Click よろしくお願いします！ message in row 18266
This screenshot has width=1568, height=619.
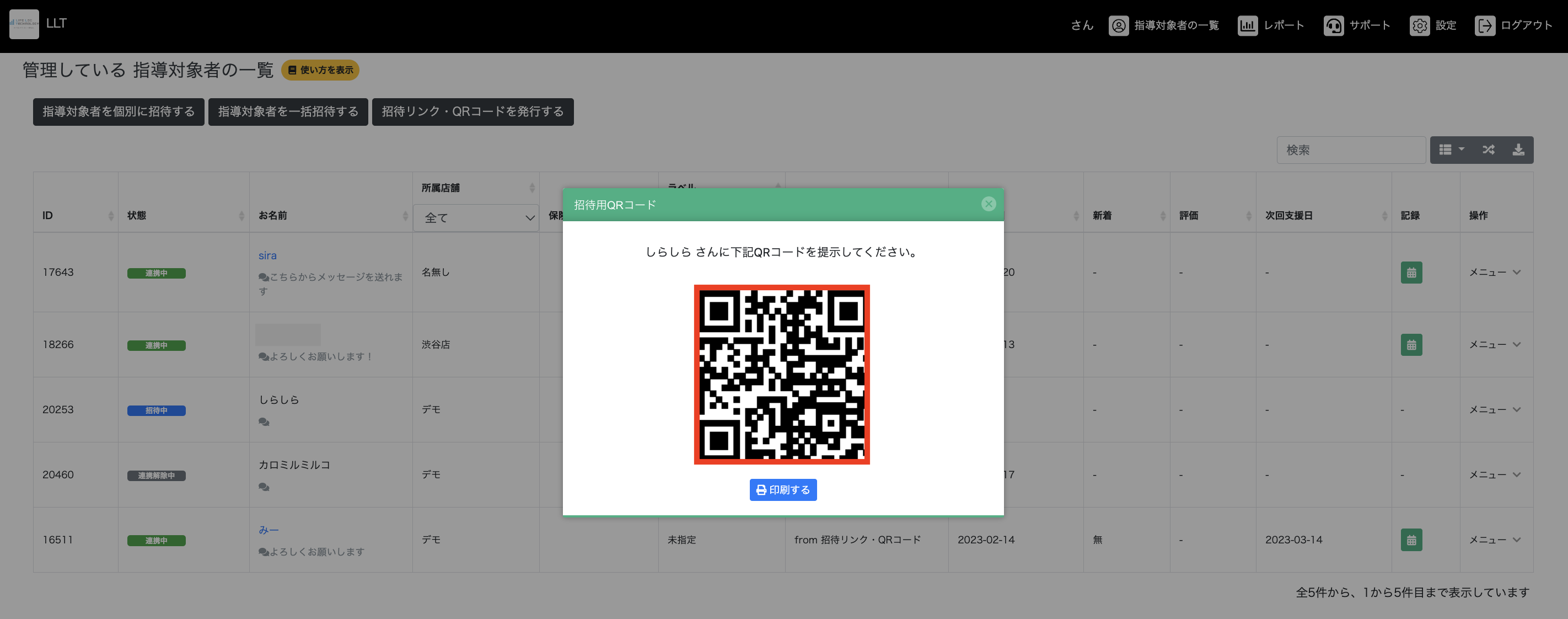pyautogui.click(x=316, y=356)
